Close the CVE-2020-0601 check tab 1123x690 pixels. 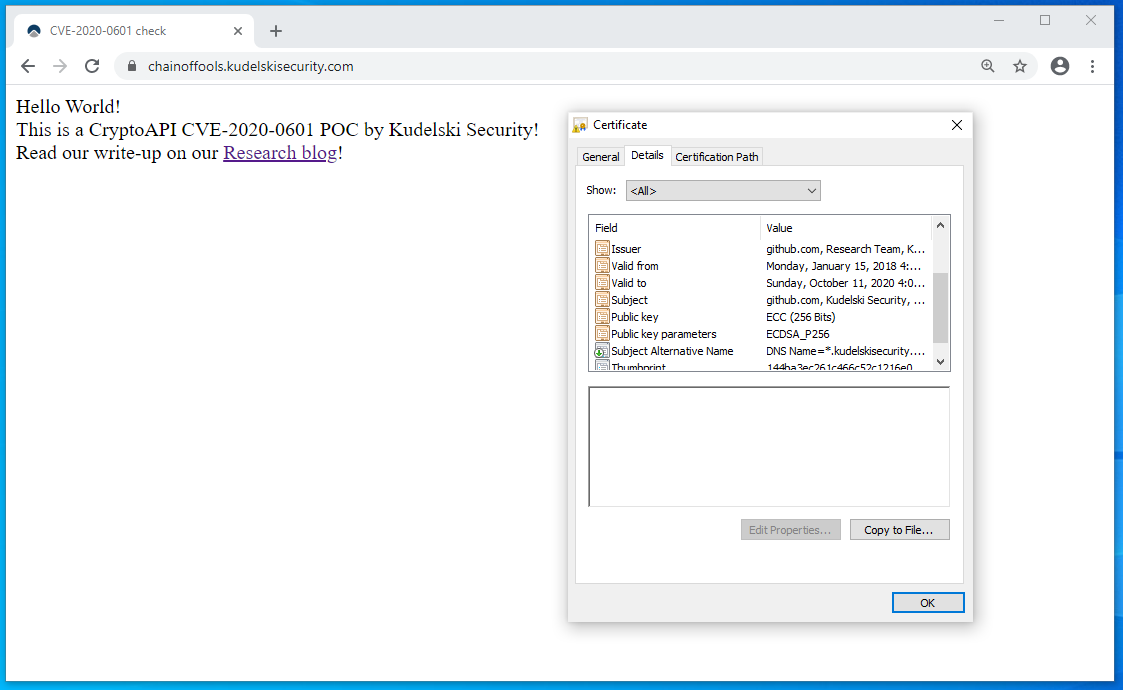click(238, 31)
